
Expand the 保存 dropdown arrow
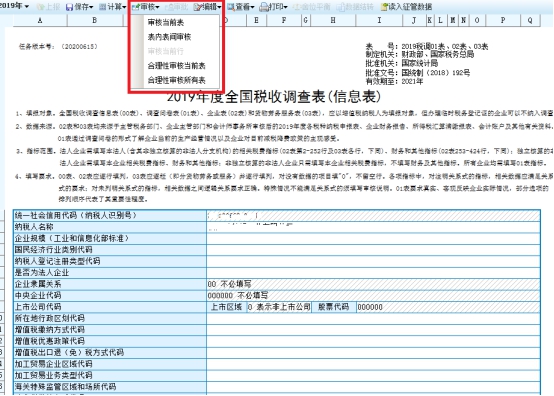(x=91, y=7)
